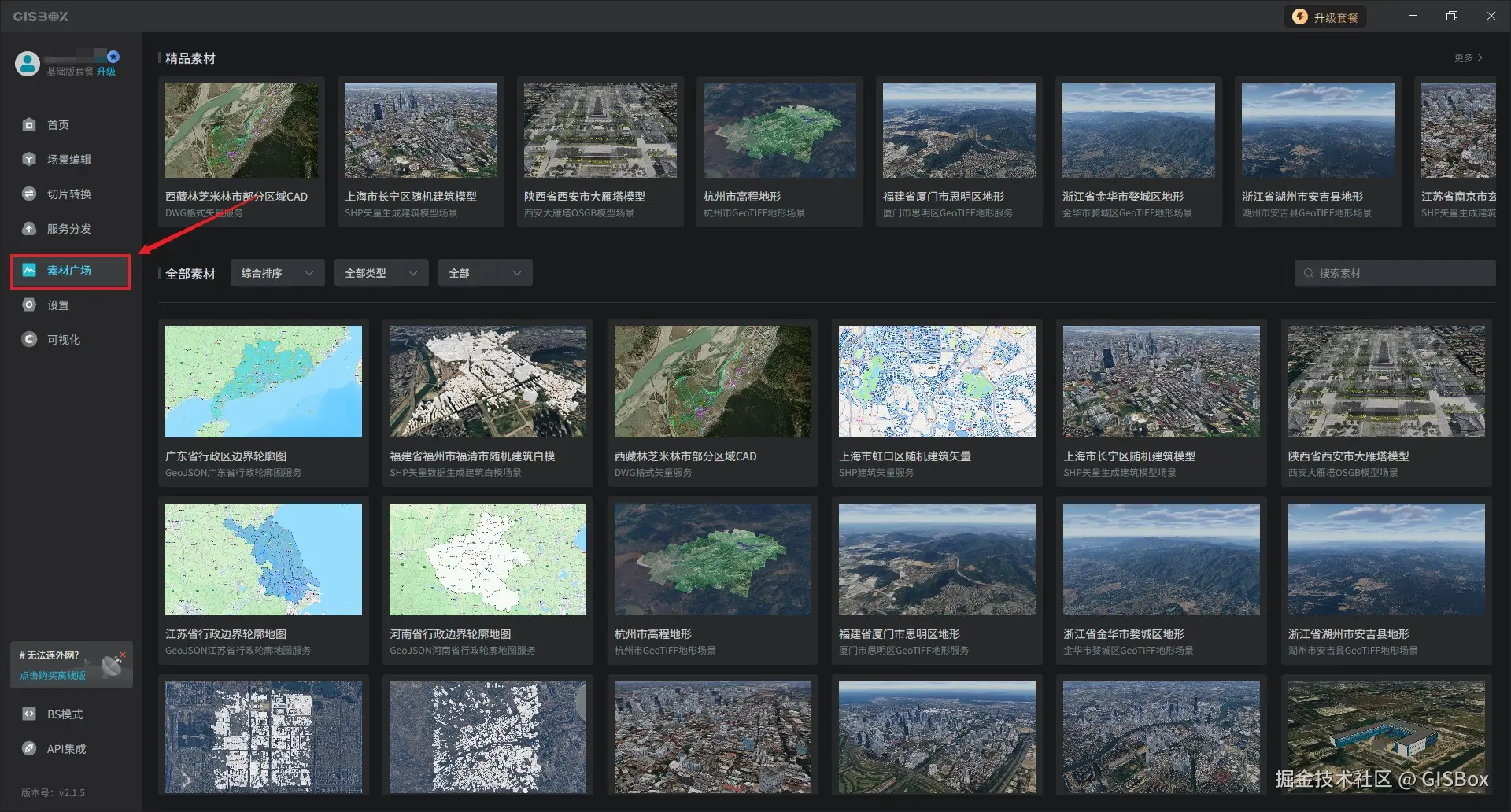Switch to BS模式 label

pyautogui.click(x=65, y=714)
